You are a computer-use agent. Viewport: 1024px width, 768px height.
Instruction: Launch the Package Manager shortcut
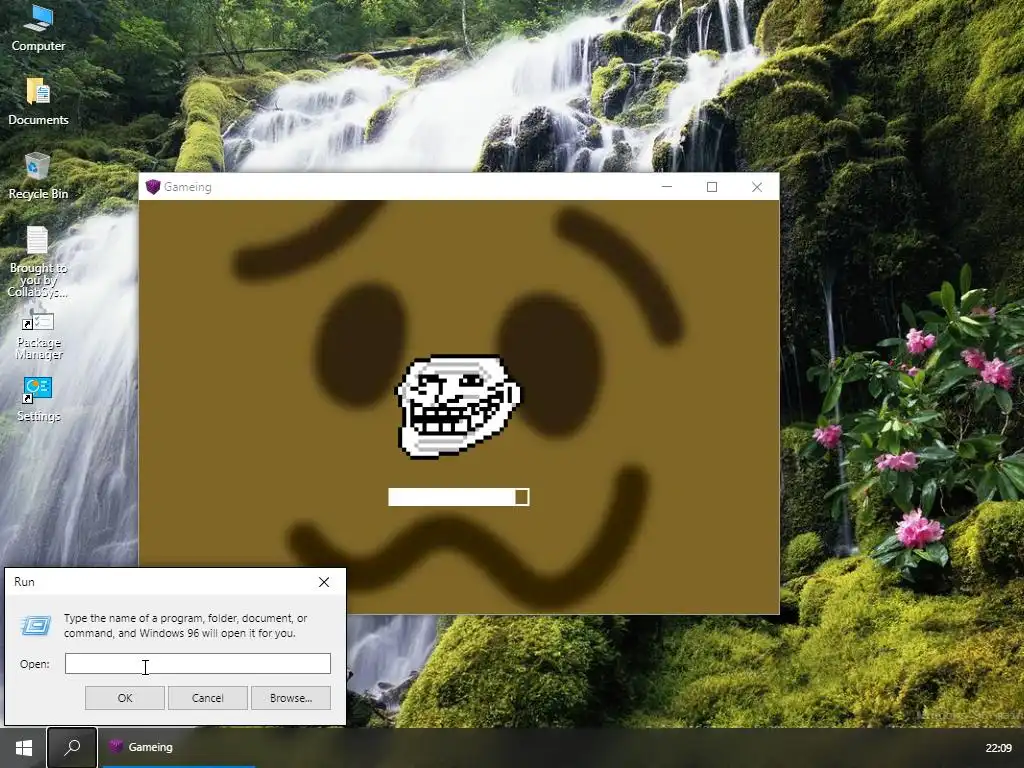point(39,336)
